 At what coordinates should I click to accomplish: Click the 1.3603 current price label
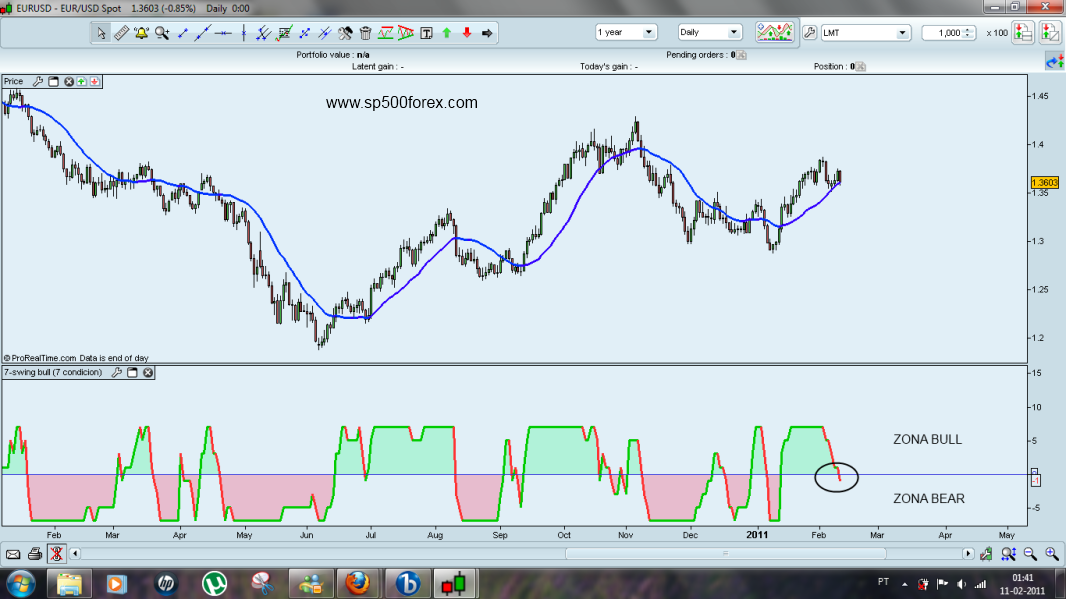(1045, 182)
